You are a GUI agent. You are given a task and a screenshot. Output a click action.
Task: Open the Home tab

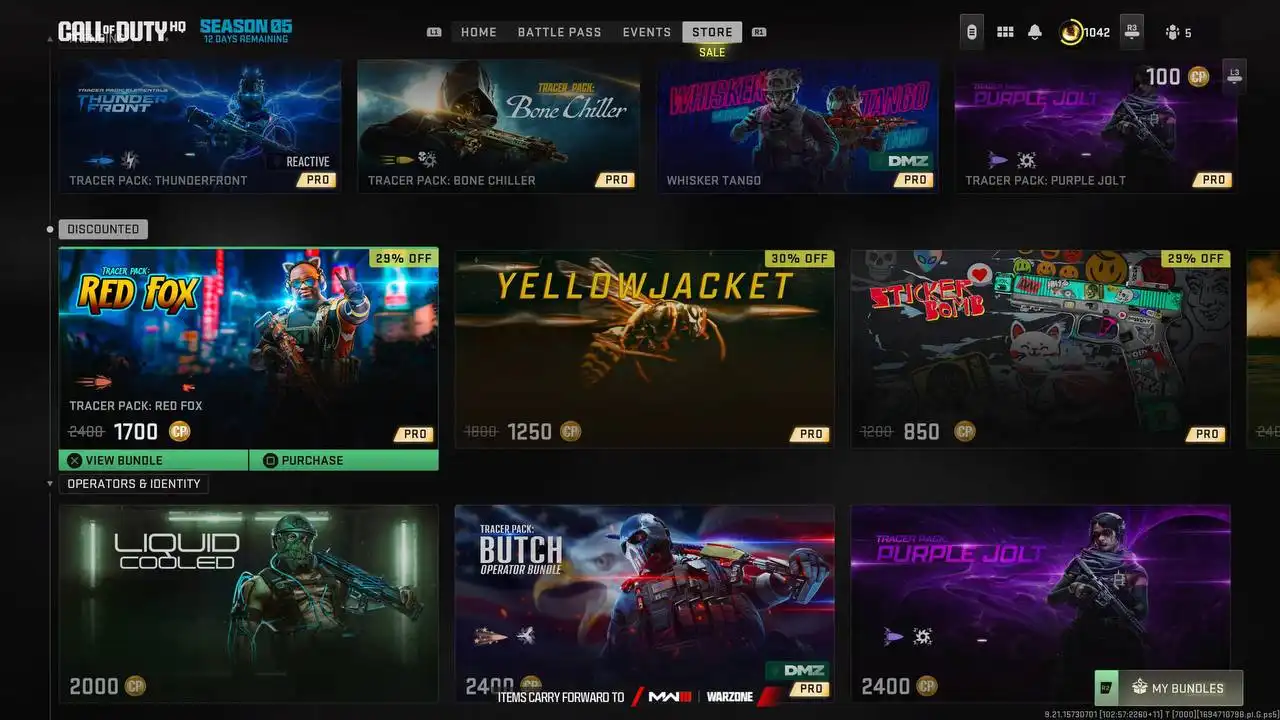coord(478,32)
